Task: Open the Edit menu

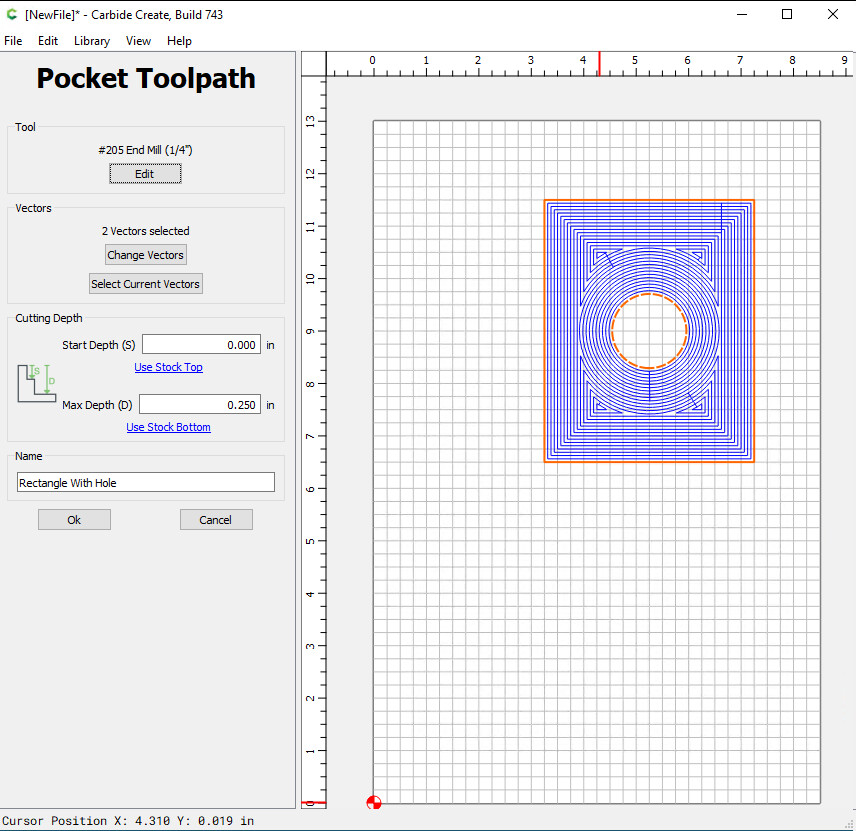Action: (x=48, y=41)
